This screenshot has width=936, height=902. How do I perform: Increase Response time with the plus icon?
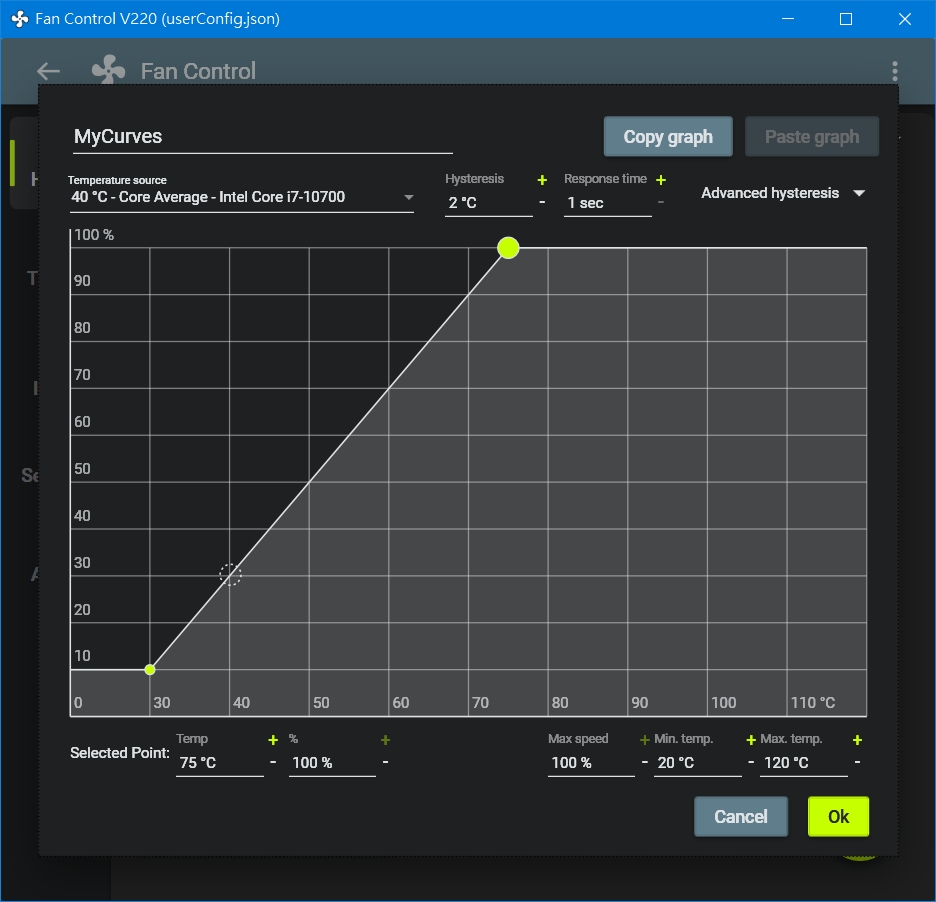click(660, 180)
